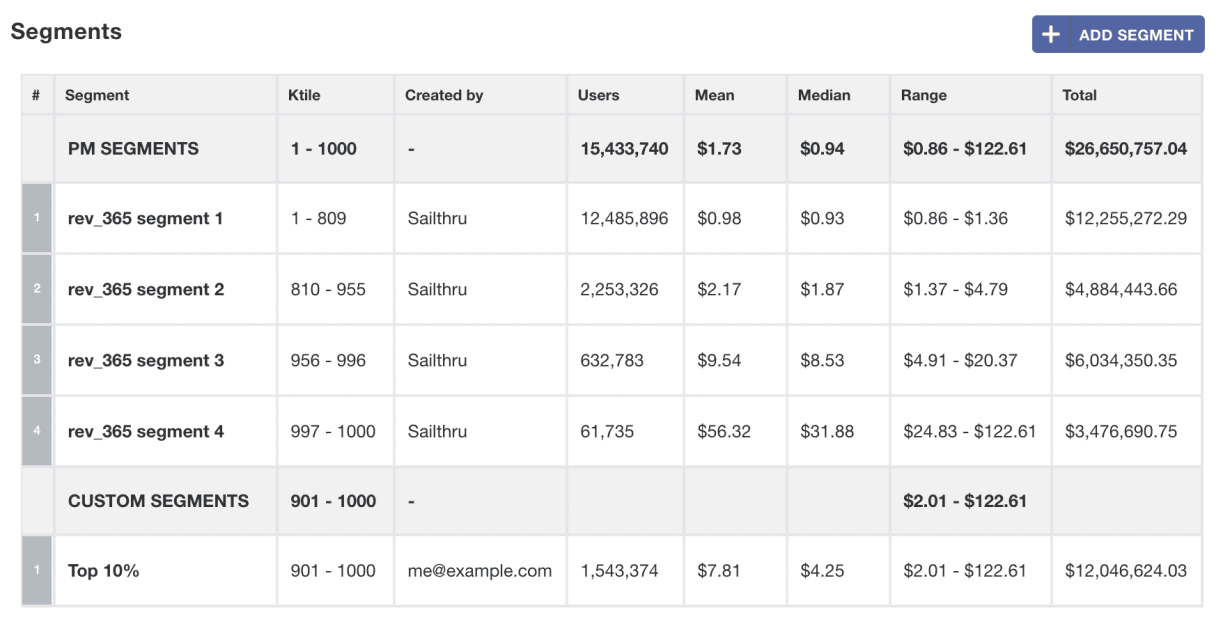Click the me@example.com creator cell
The width and height of the screenshot is (1223, 624).
pos(479,571)
